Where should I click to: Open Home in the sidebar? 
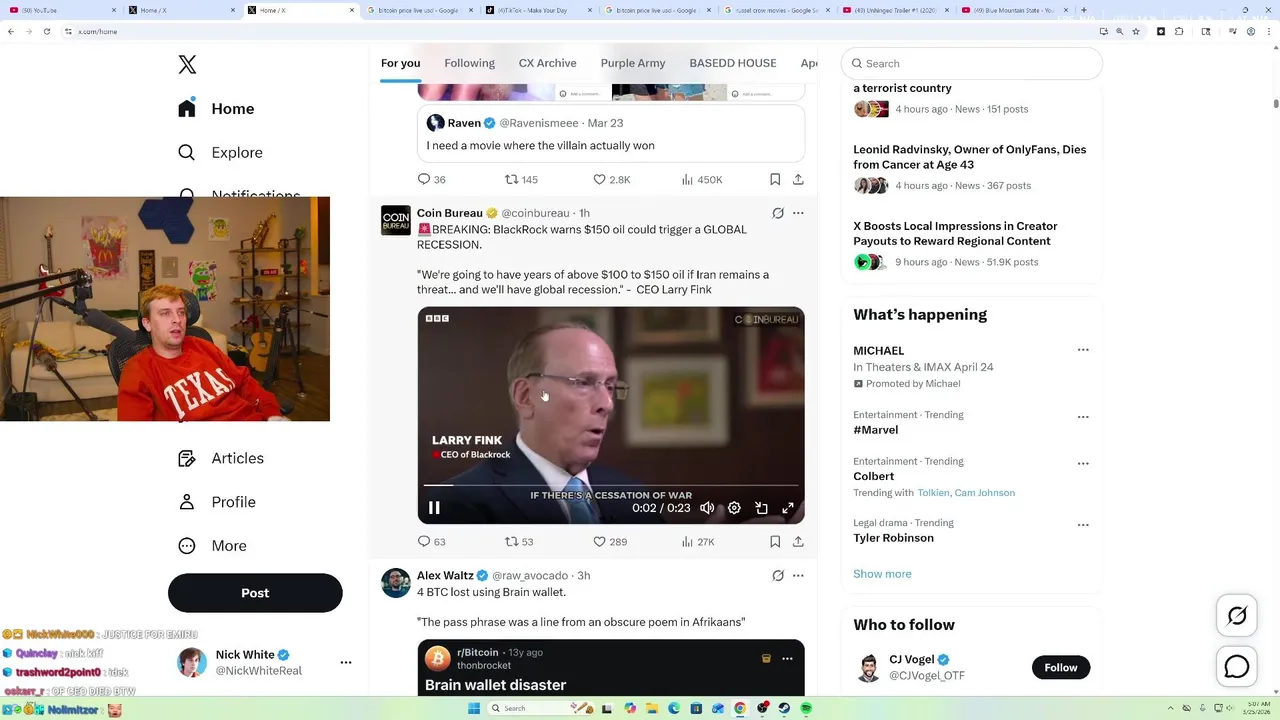(217, 109)
